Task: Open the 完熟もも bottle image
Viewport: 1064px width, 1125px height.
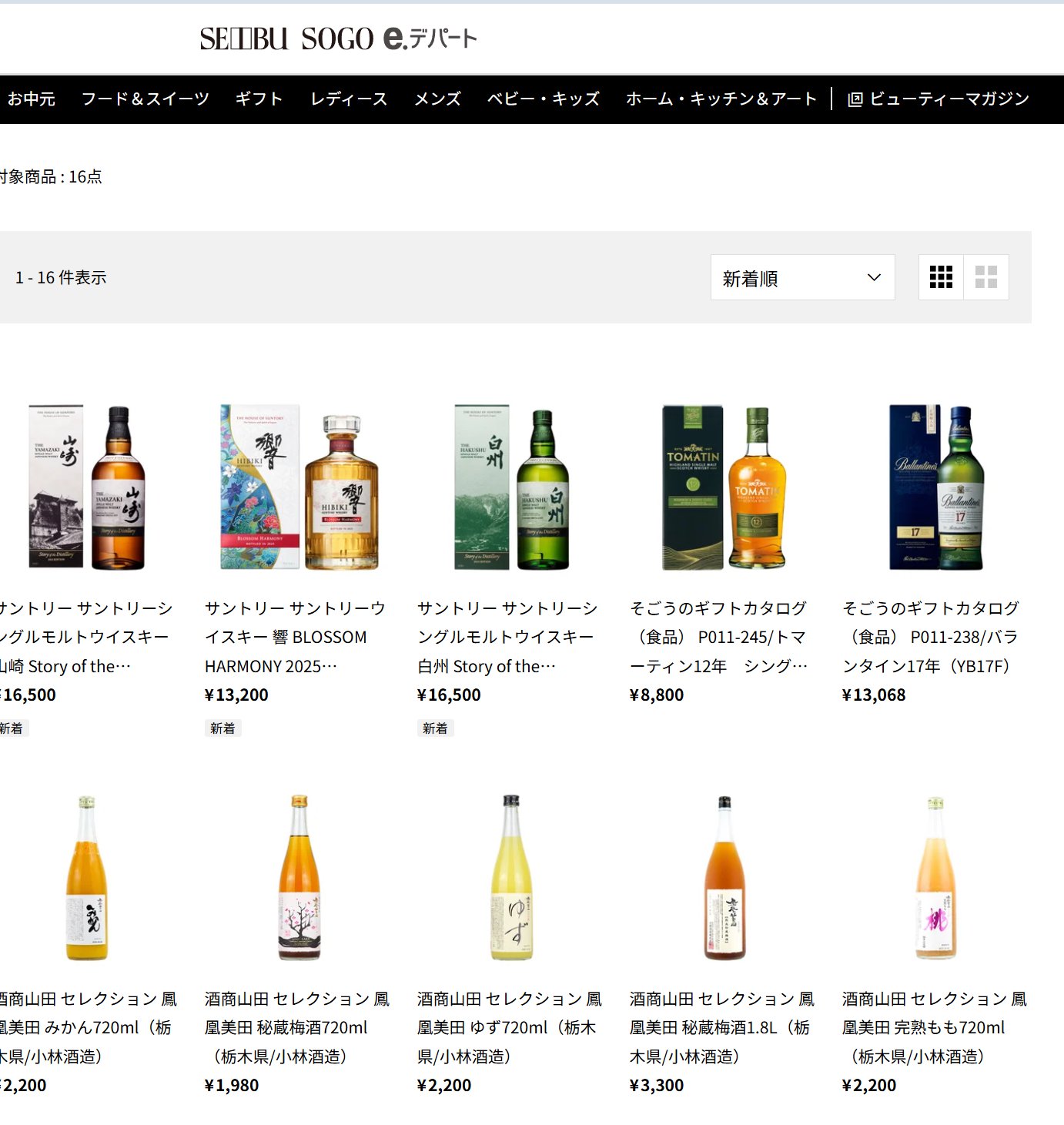Action: 937,878
